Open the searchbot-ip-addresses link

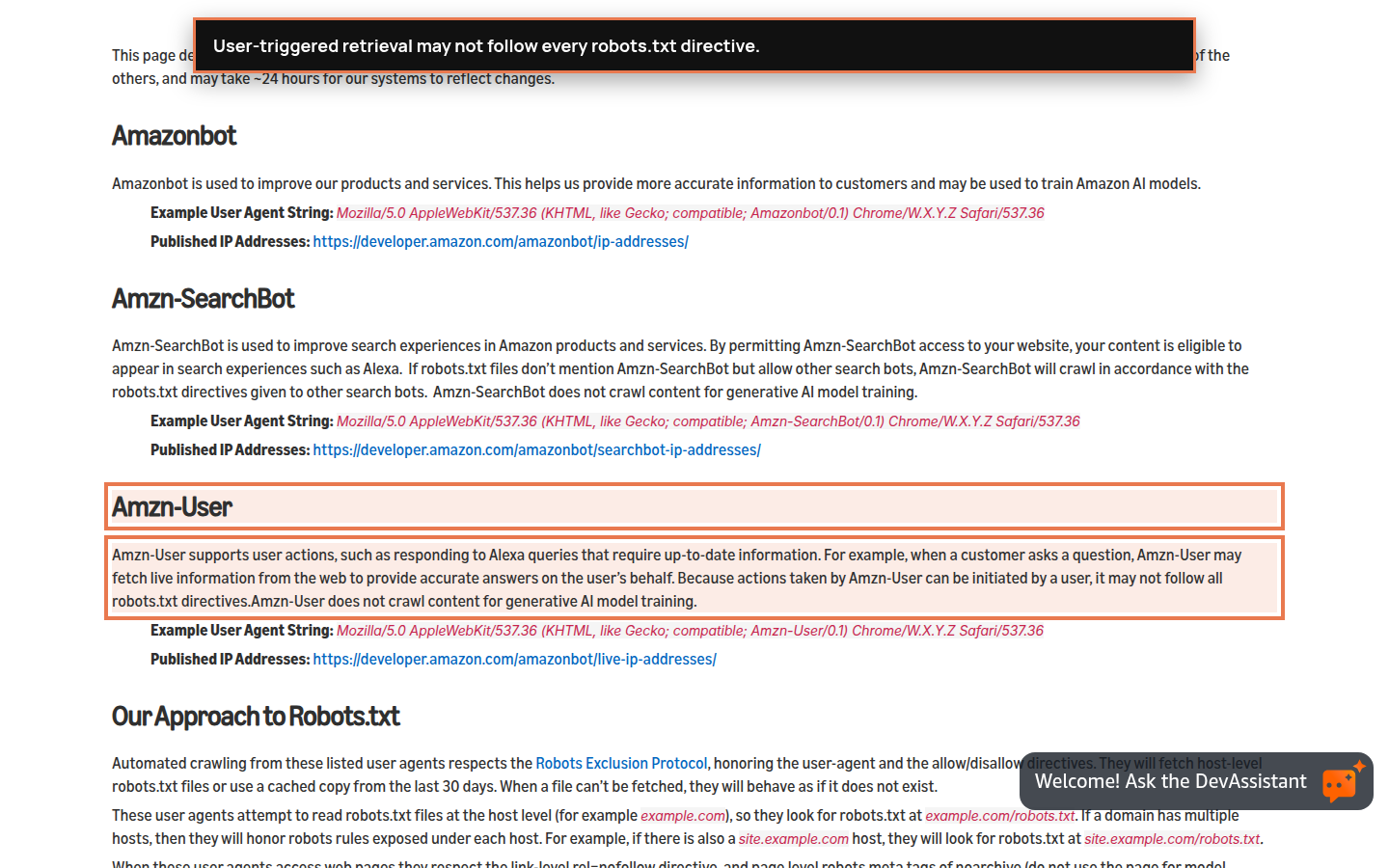(x=536, y=449)
